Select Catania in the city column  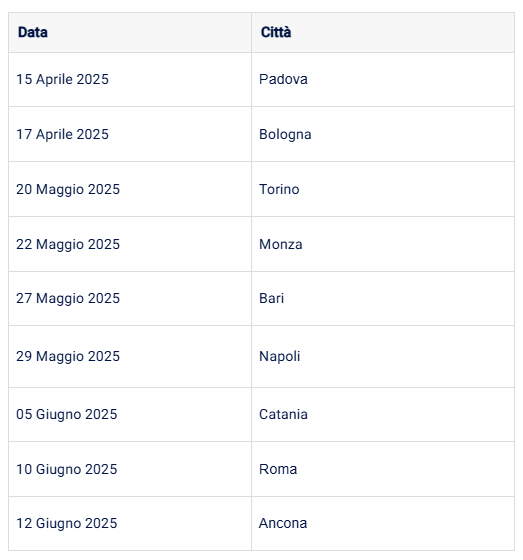(283, 414)
